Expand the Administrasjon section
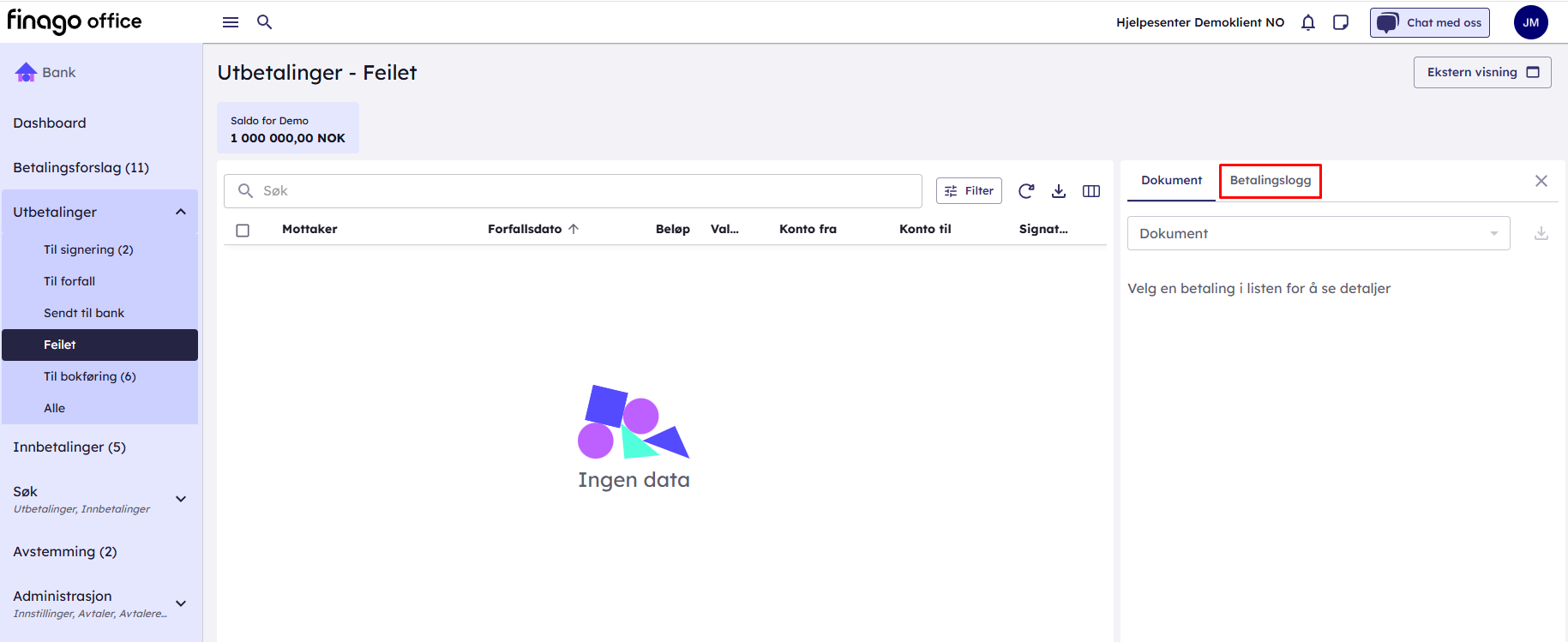The height and width of the screenshot is (642, 1568). pyautogui.click(x=181, y=603)
